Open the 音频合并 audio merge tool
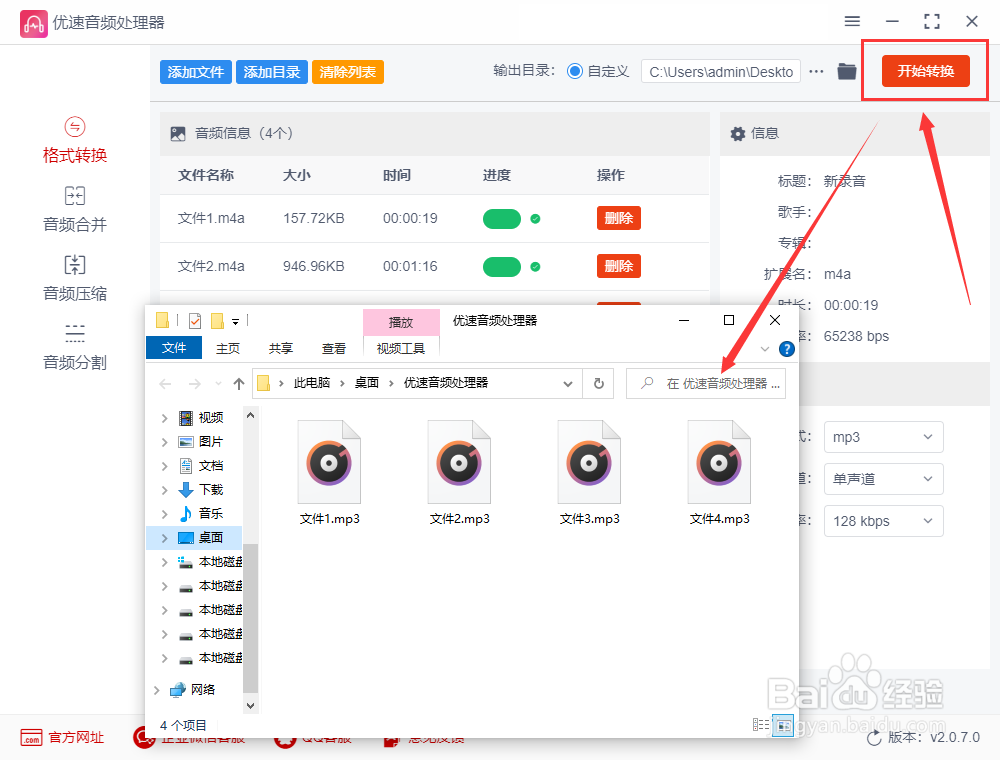 pyautogui.click(x=75, y=210)
